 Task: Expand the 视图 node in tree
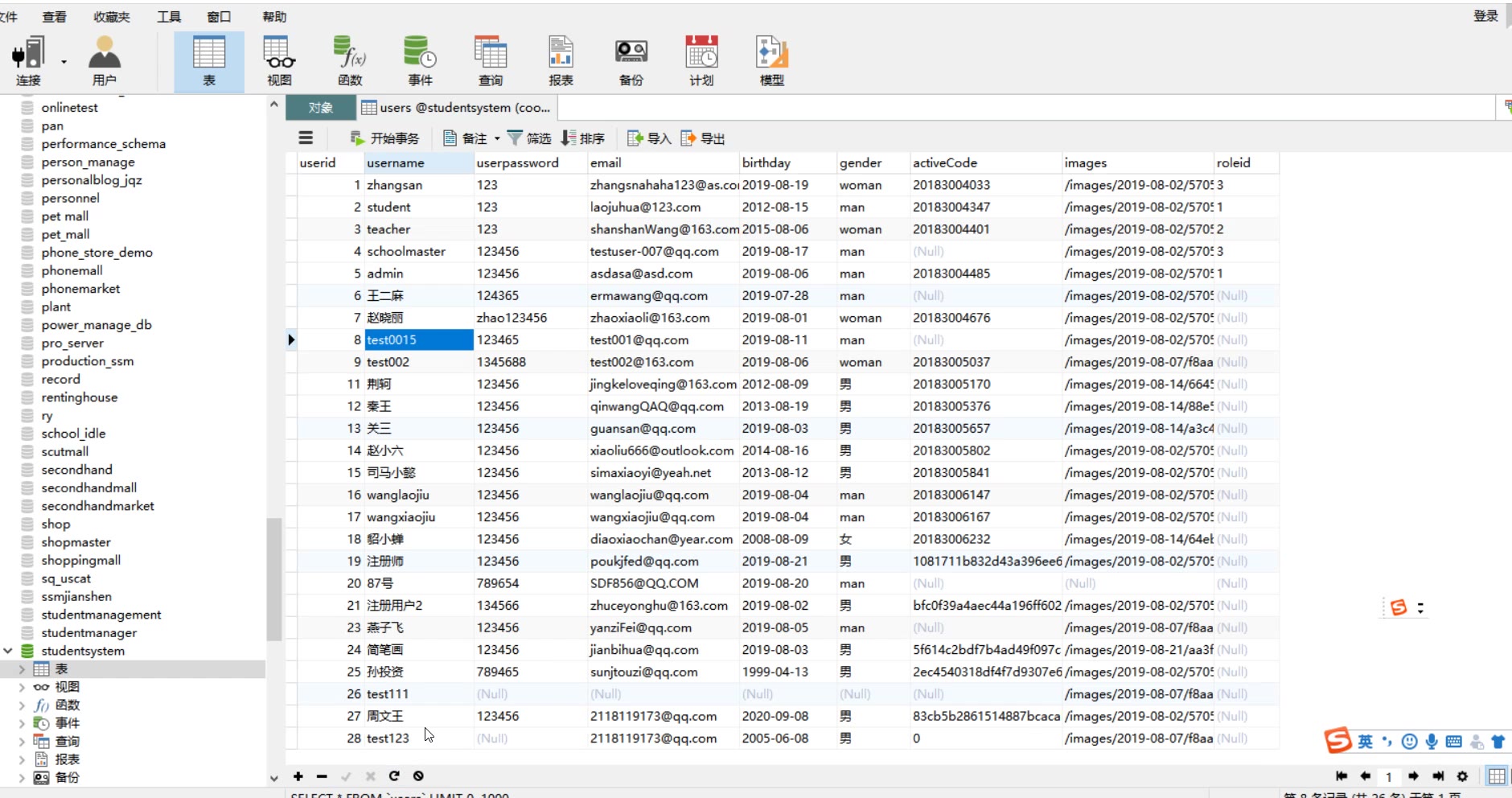pos(22,688)
